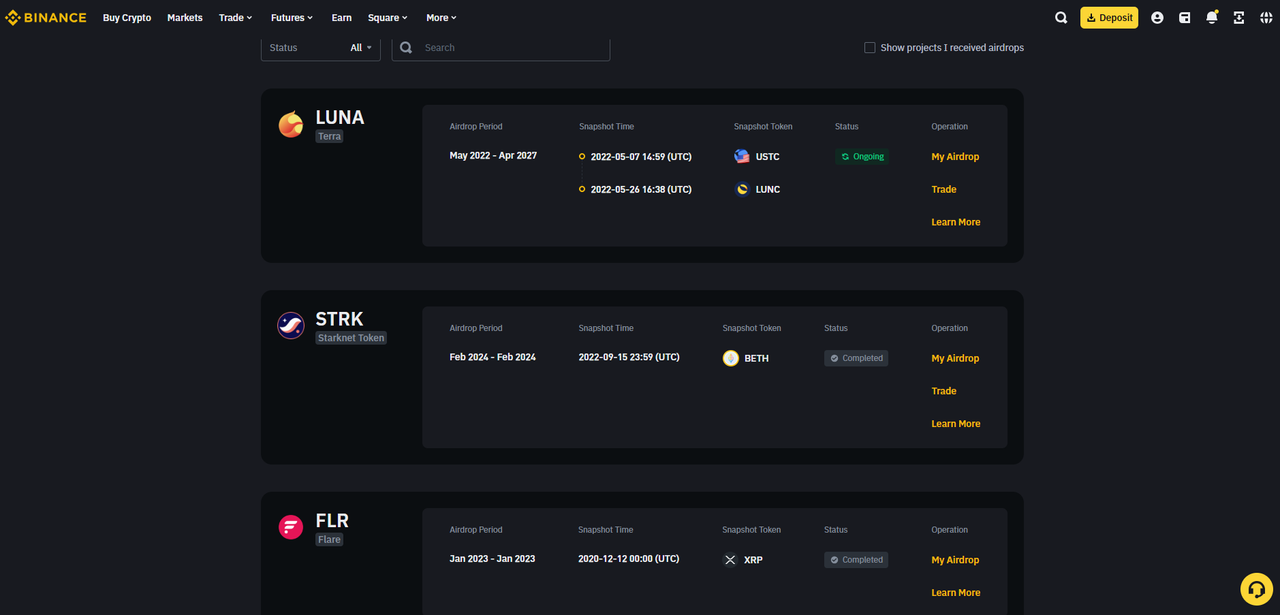Click snapshot time 2022-09-15 23:59 (UTC)
The width and height of the screenshot is (1280, 615).
click(x=629, y=357)
